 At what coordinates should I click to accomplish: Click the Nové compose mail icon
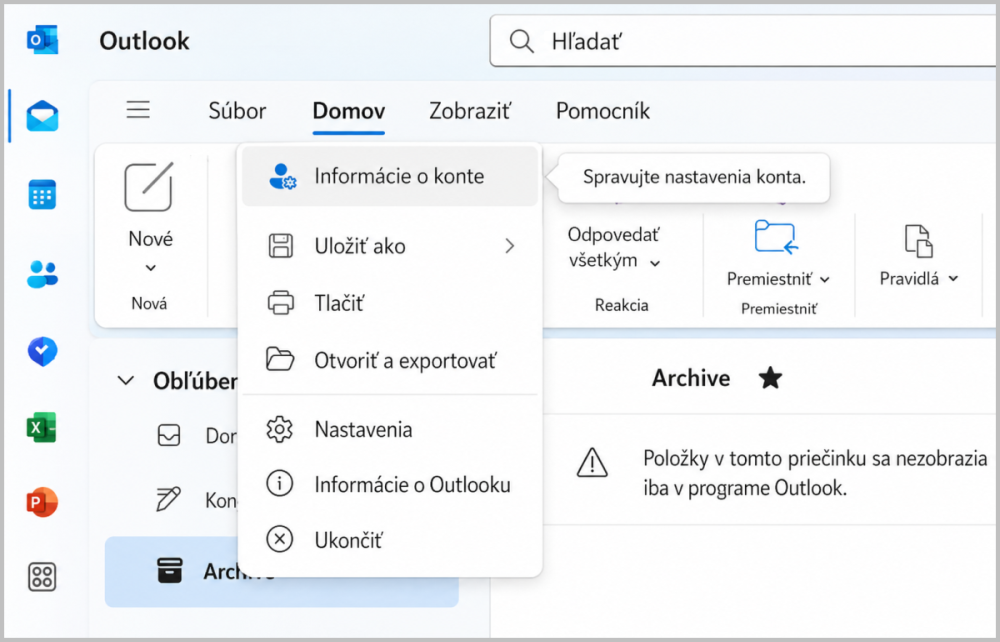tap(149, 186)
